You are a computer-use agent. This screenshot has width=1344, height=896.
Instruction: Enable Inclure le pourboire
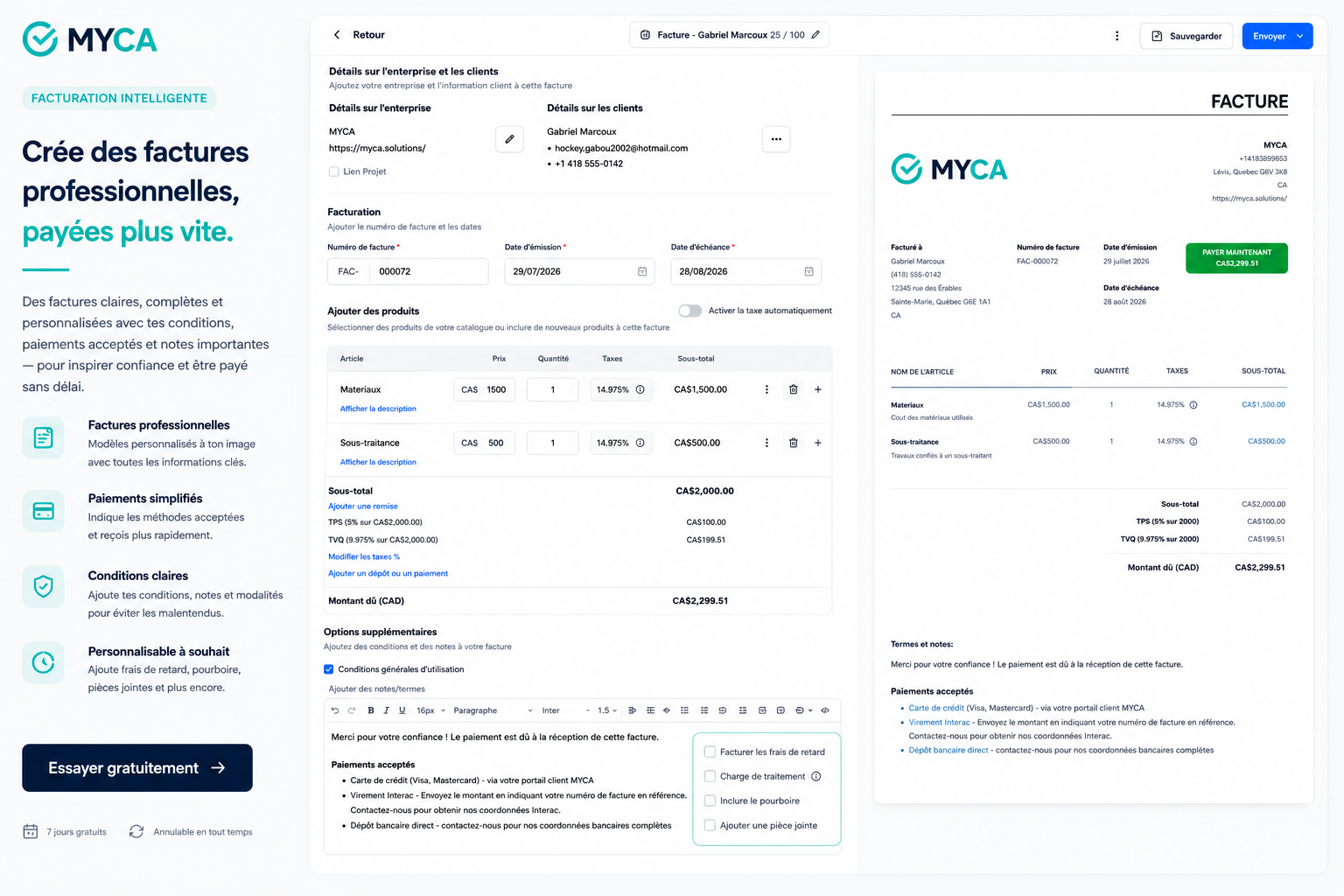click(x=710, y=801)
